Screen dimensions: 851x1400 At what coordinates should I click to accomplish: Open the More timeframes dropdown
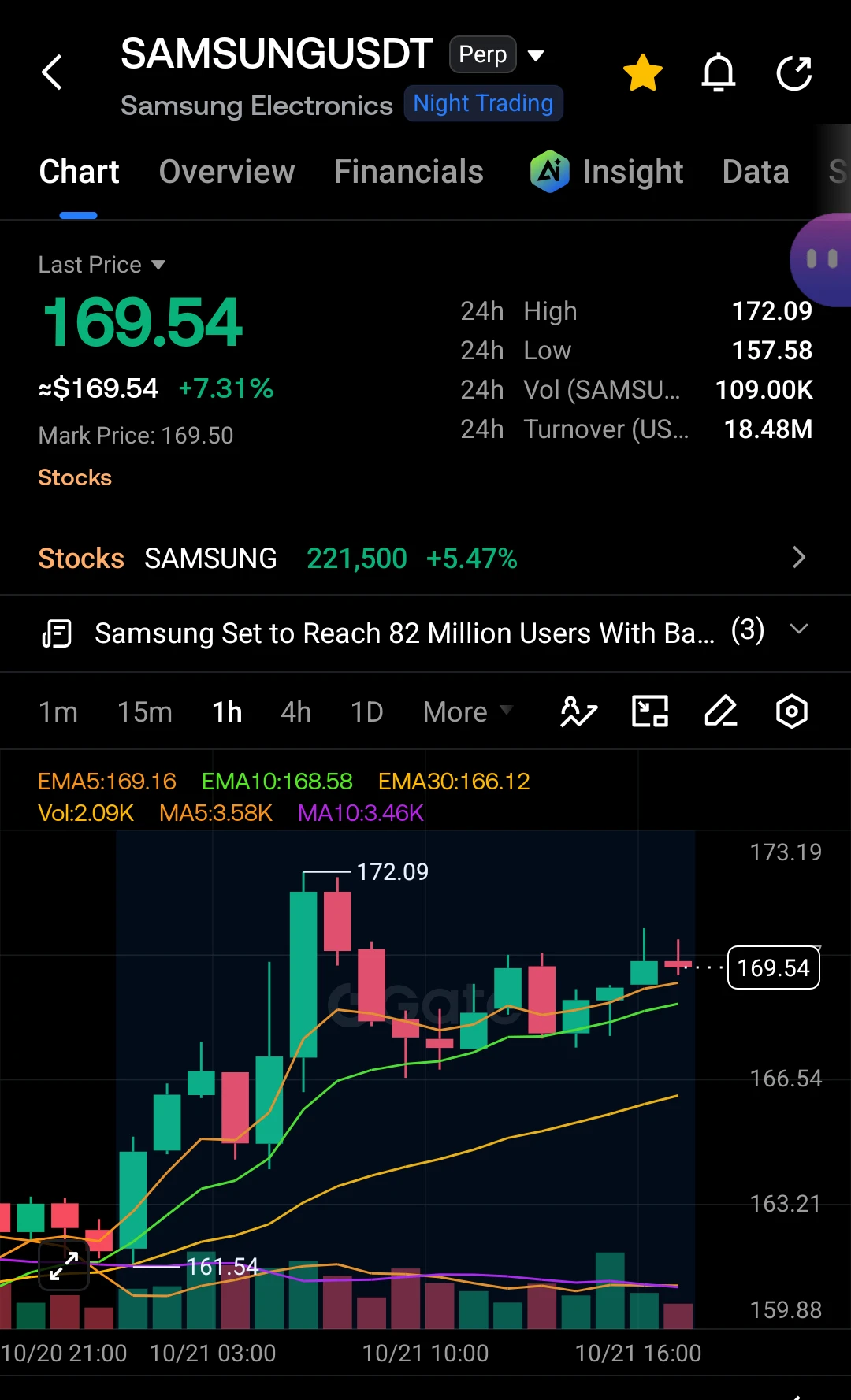click(x=468, y=712)
